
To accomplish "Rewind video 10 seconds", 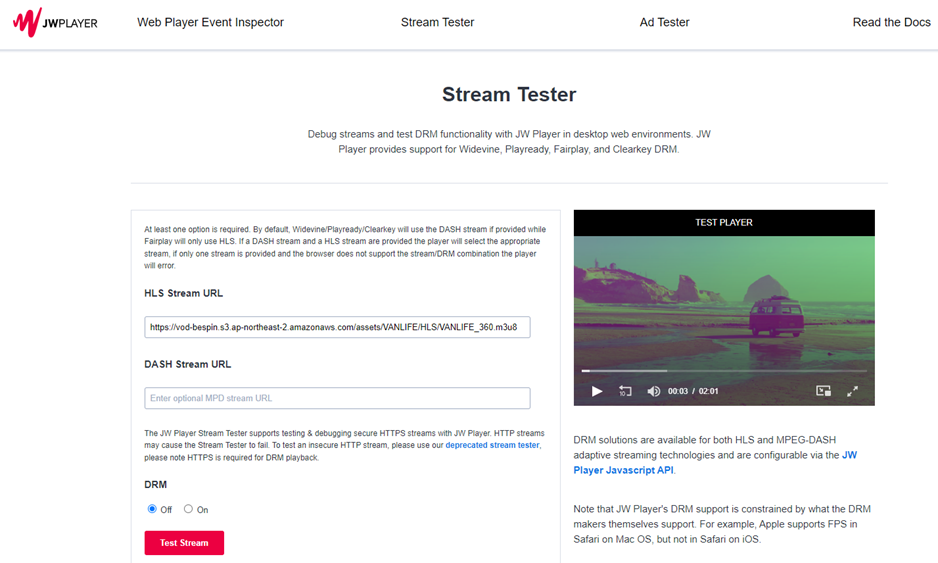I will click(x=625, y=391).
